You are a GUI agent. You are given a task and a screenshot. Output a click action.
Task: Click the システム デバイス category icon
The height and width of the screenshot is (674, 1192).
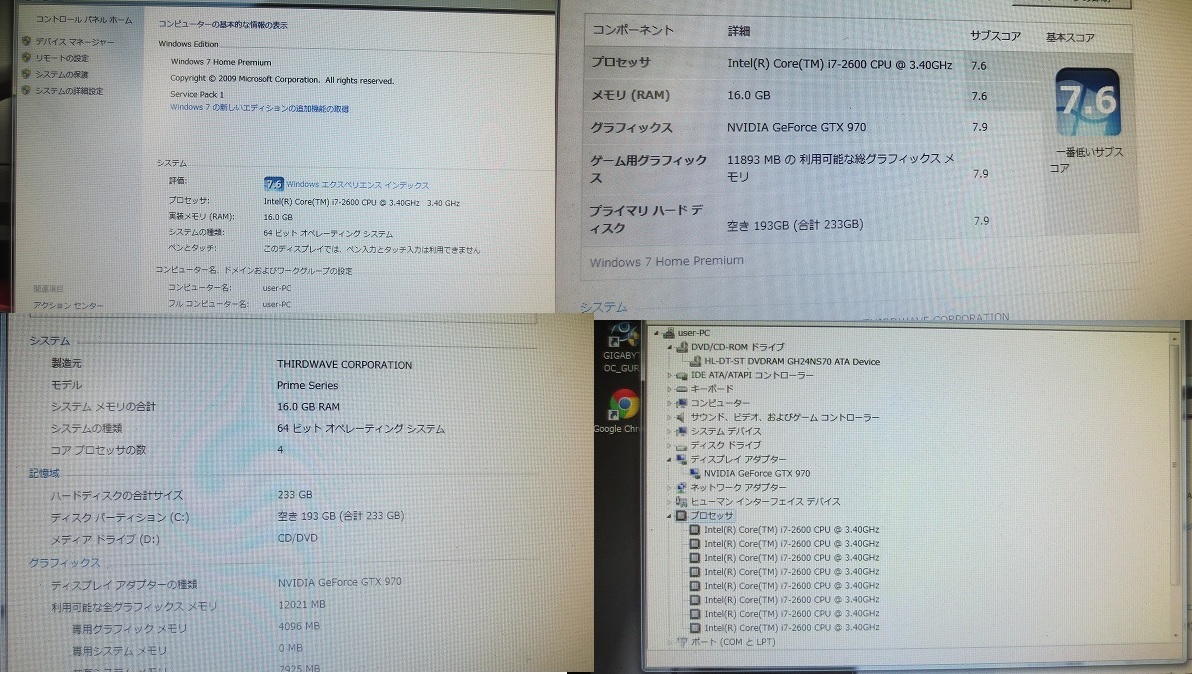682,431
